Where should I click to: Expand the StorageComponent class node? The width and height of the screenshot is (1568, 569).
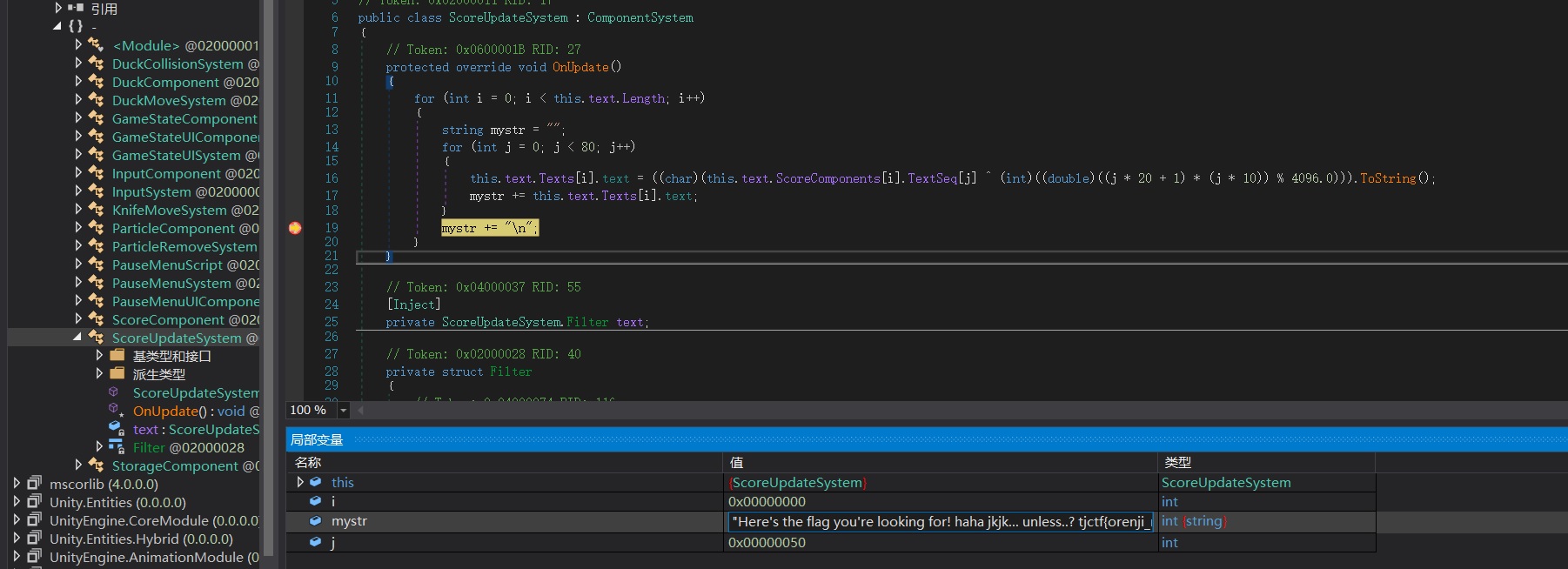click(78, 465)
